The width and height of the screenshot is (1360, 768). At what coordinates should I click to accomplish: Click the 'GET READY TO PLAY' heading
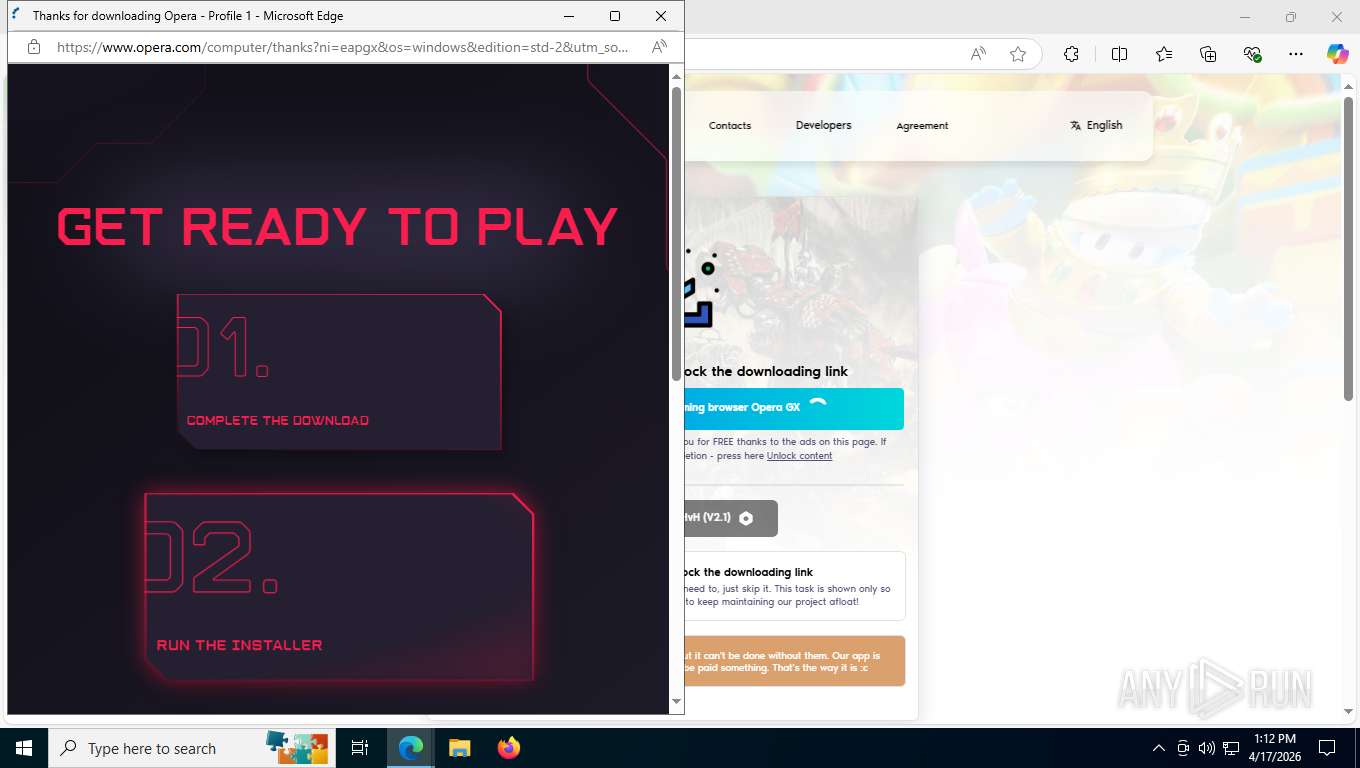[x=338, y=226]
